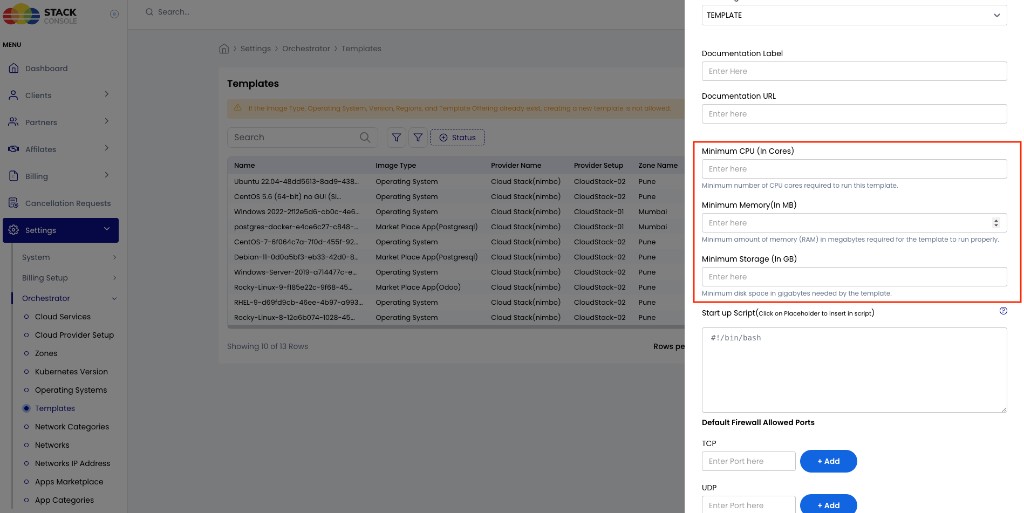Select the postgres-docker template row
This screenshot has height=513, width=1024.
point(456,226)
